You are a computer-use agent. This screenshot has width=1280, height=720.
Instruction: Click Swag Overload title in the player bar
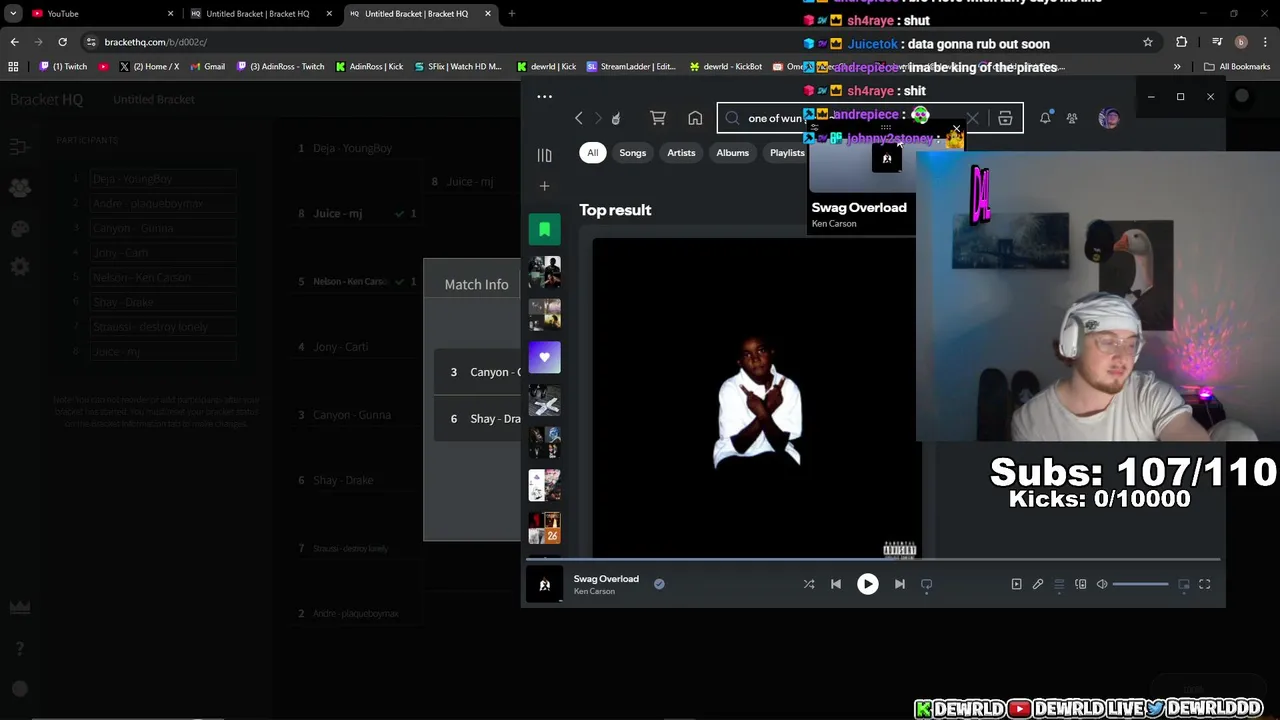coord(606,579)
